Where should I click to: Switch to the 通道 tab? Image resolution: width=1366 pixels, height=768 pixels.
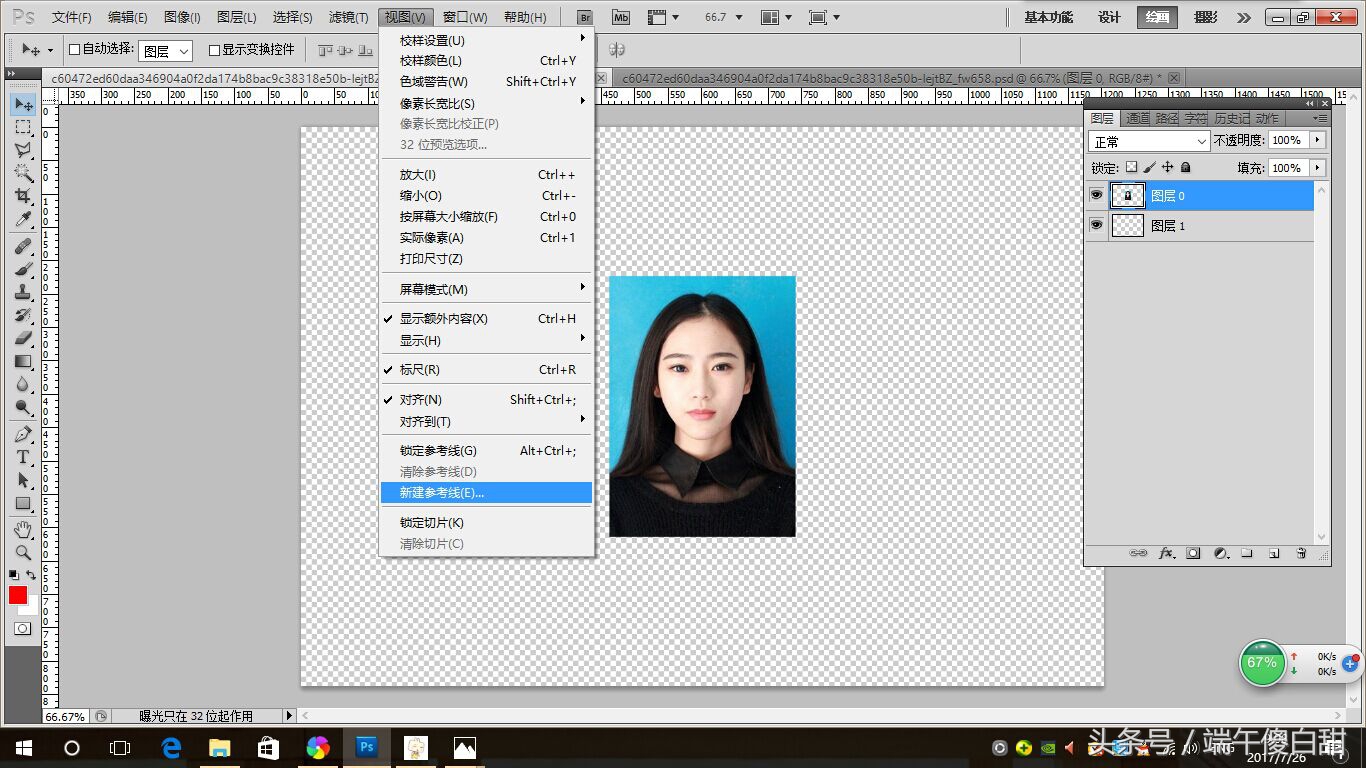(1138, 117)
